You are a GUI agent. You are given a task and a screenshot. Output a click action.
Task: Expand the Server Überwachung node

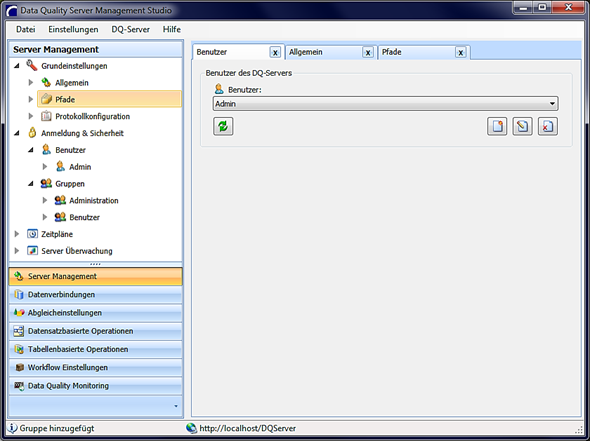pyautogui.click(x=17, y=251)
